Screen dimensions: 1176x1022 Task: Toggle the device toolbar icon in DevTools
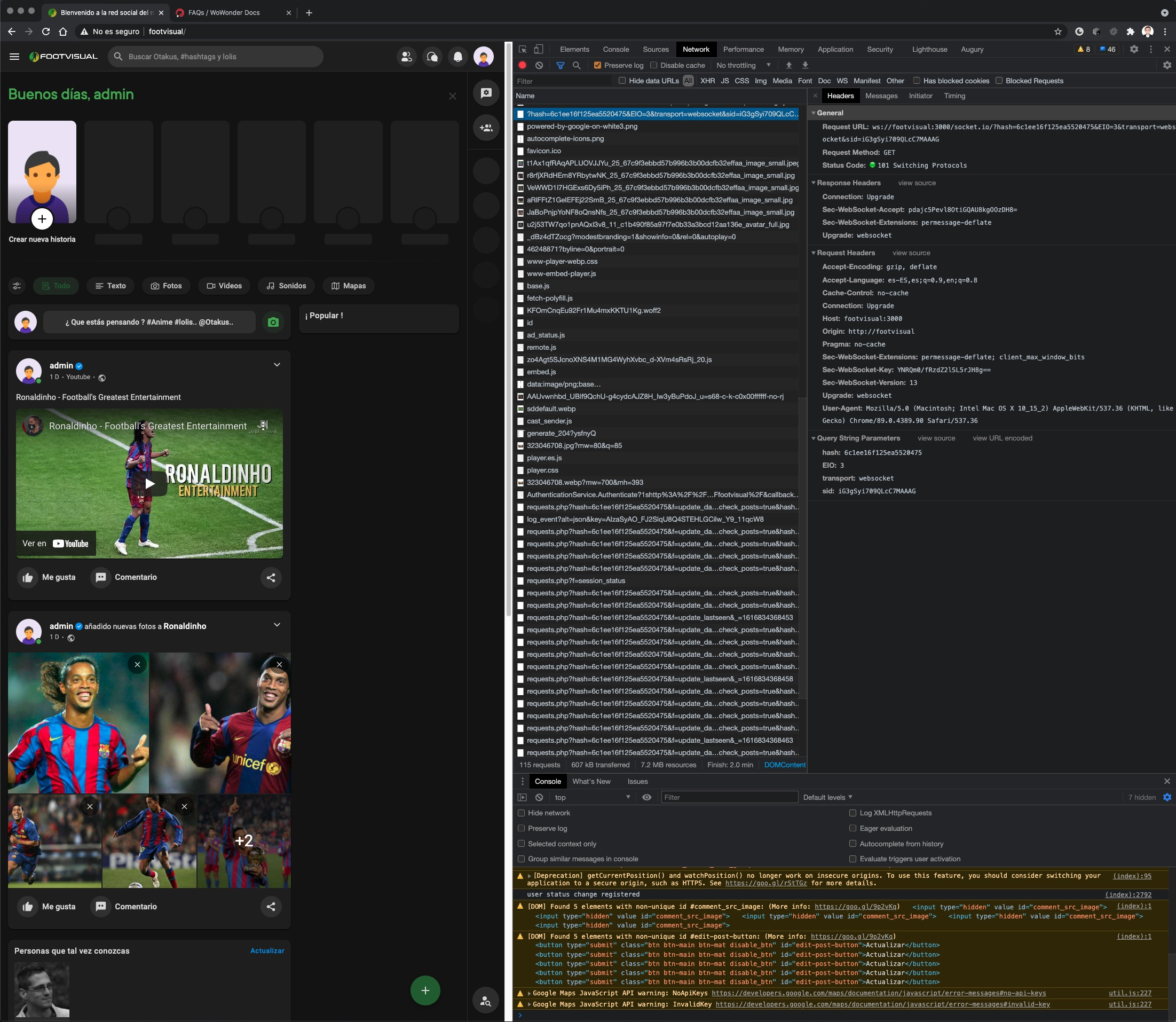[538, 50]
